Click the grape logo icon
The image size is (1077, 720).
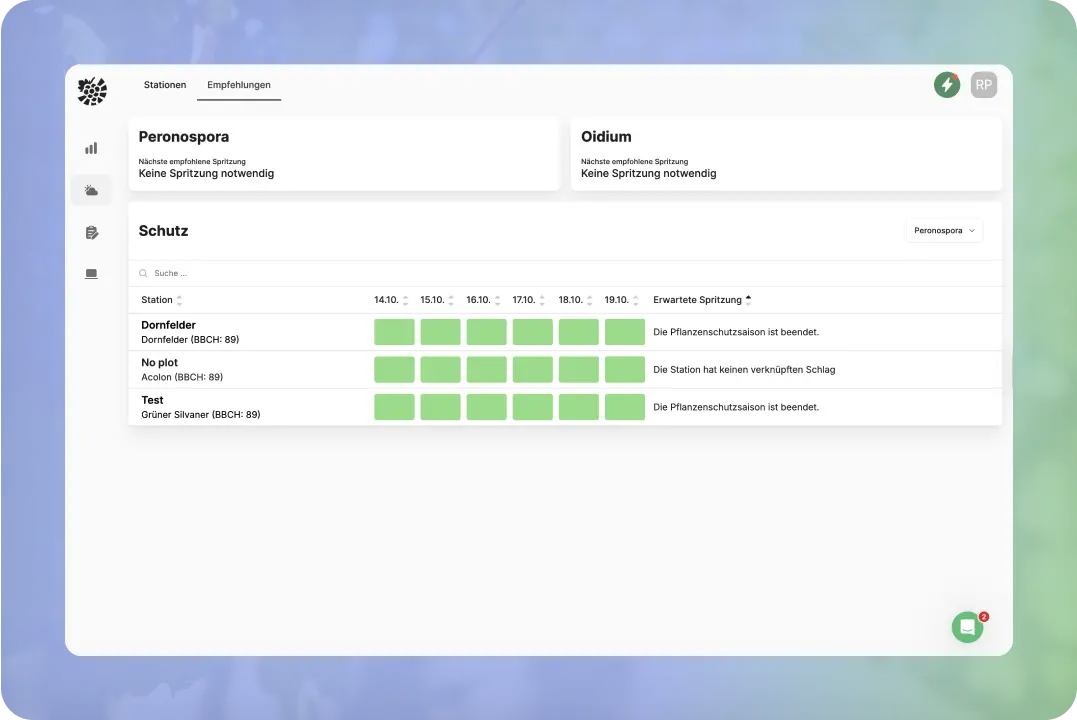pos(92,91)
